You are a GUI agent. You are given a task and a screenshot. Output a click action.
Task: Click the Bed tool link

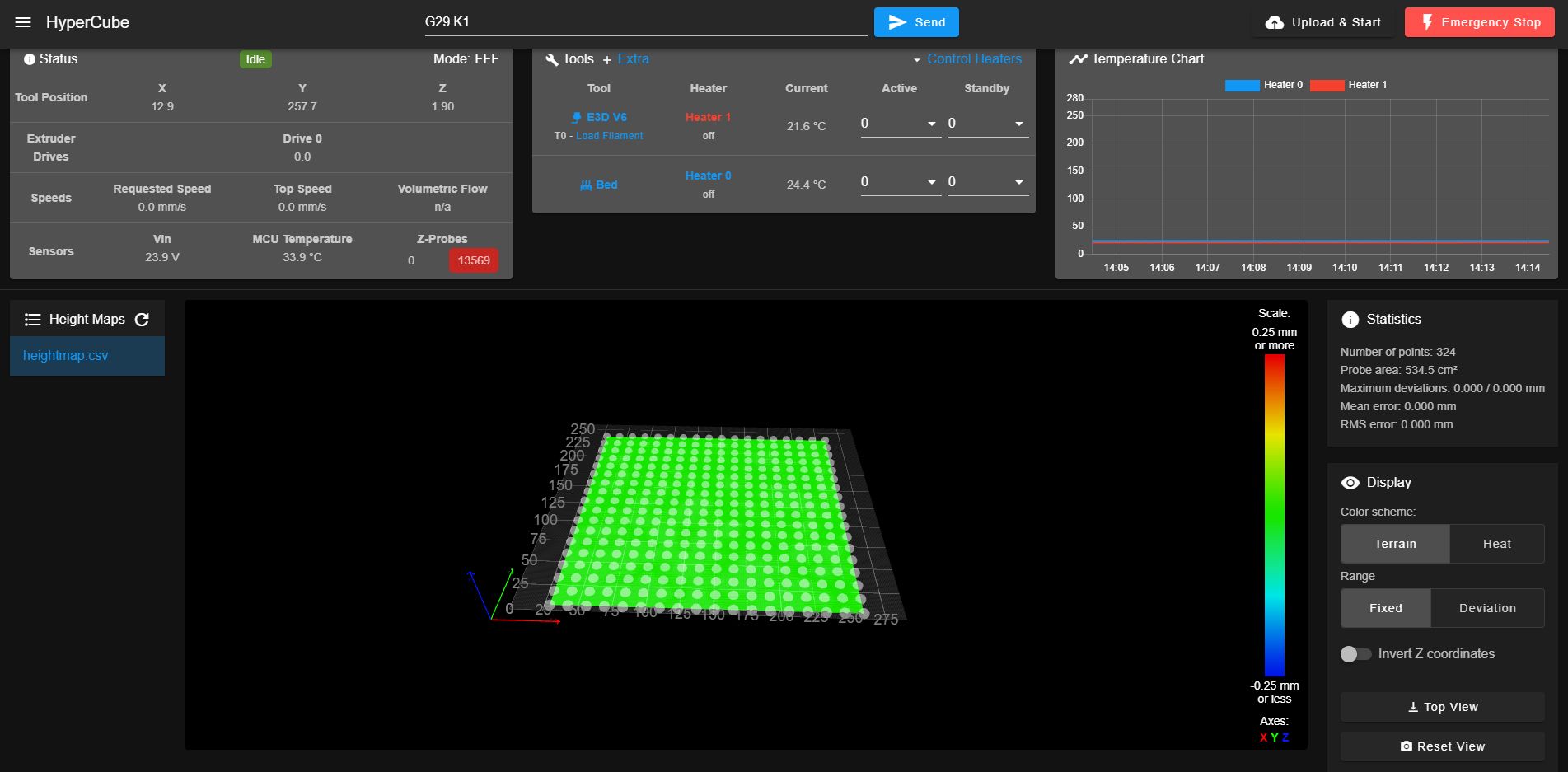[x=606, y=185]
